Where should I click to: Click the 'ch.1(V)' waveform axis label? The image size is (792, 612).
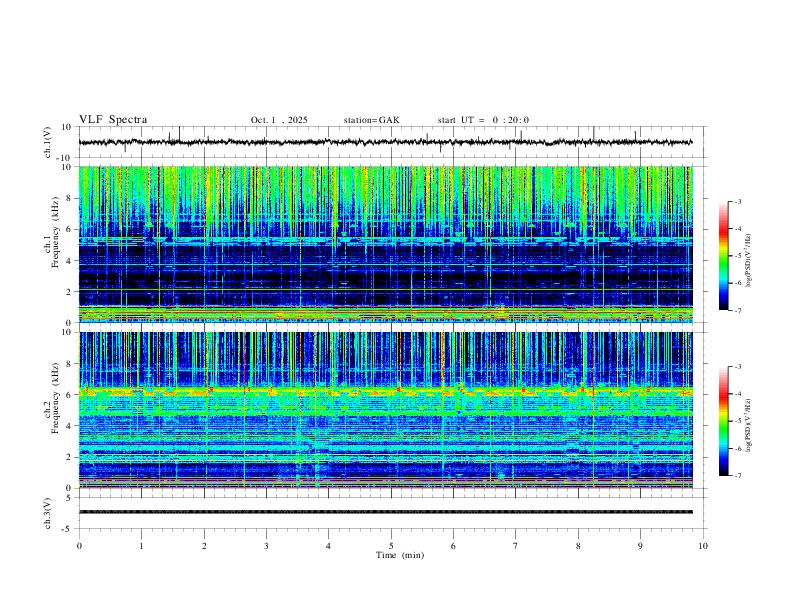(48, 142)
